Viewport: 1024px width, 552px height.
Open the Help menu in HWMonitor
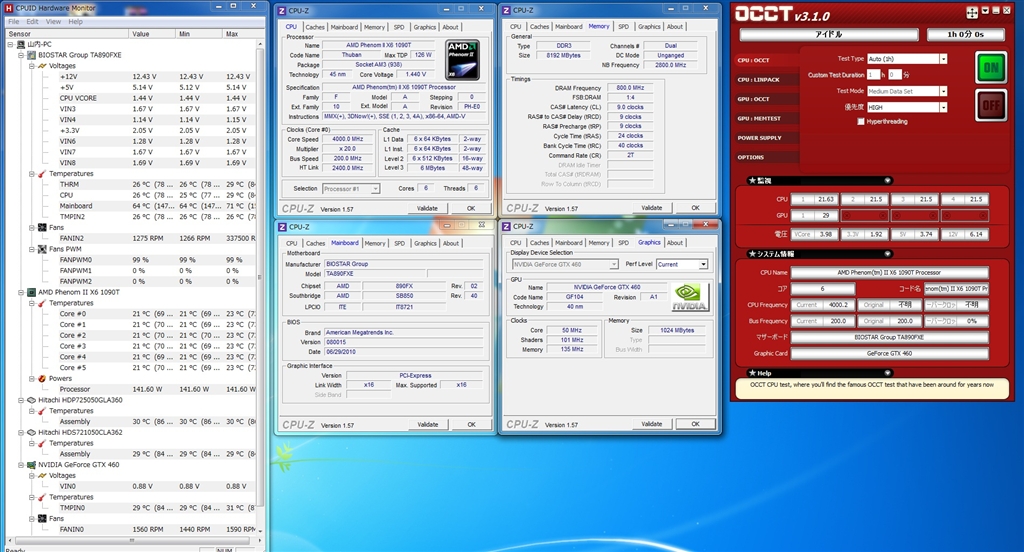[76, 22]
